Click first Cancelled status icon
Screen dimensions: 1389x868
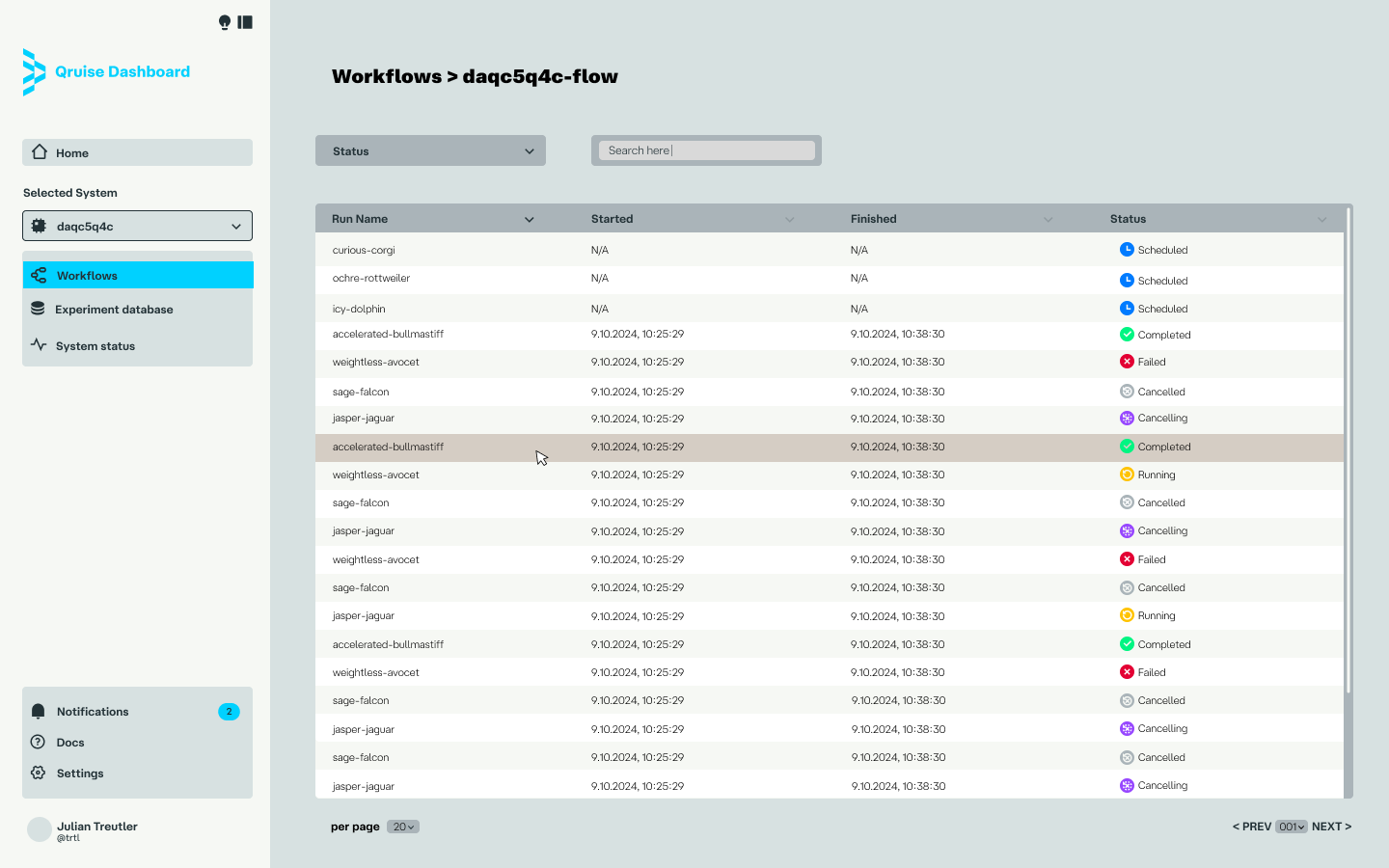click(1127, 392)
